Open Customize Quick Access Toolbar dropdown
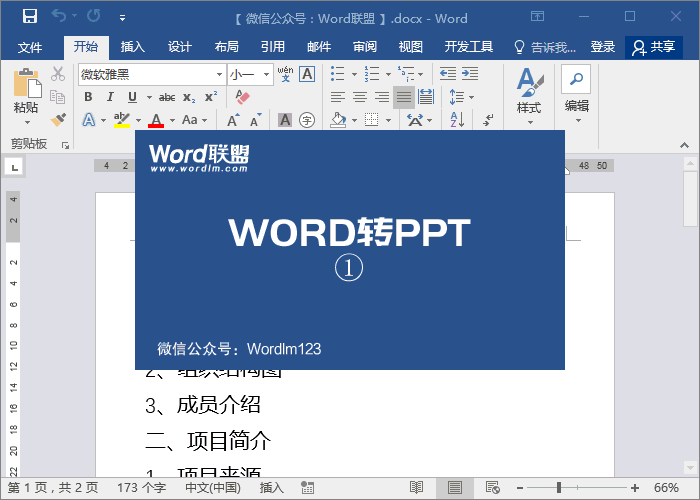The image size is (700, 500). (x=122, y=18)
